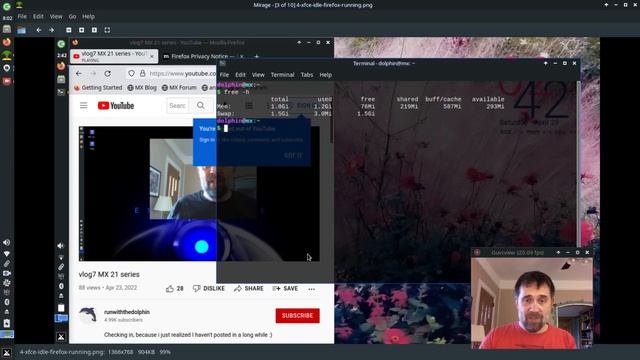Click the YouTube search magnifier button

tap(201, 106)
